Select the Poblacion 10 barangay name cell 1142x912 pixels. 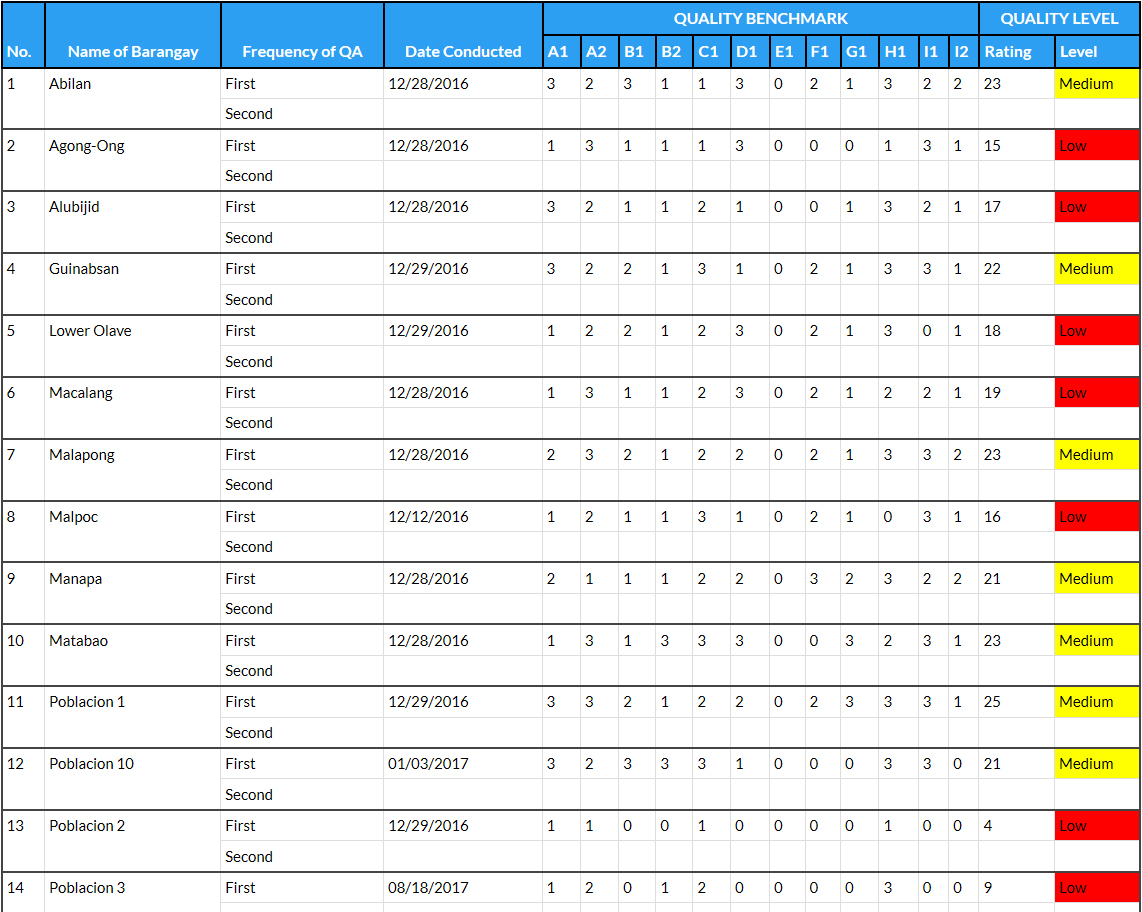click(x=133, y=779)
